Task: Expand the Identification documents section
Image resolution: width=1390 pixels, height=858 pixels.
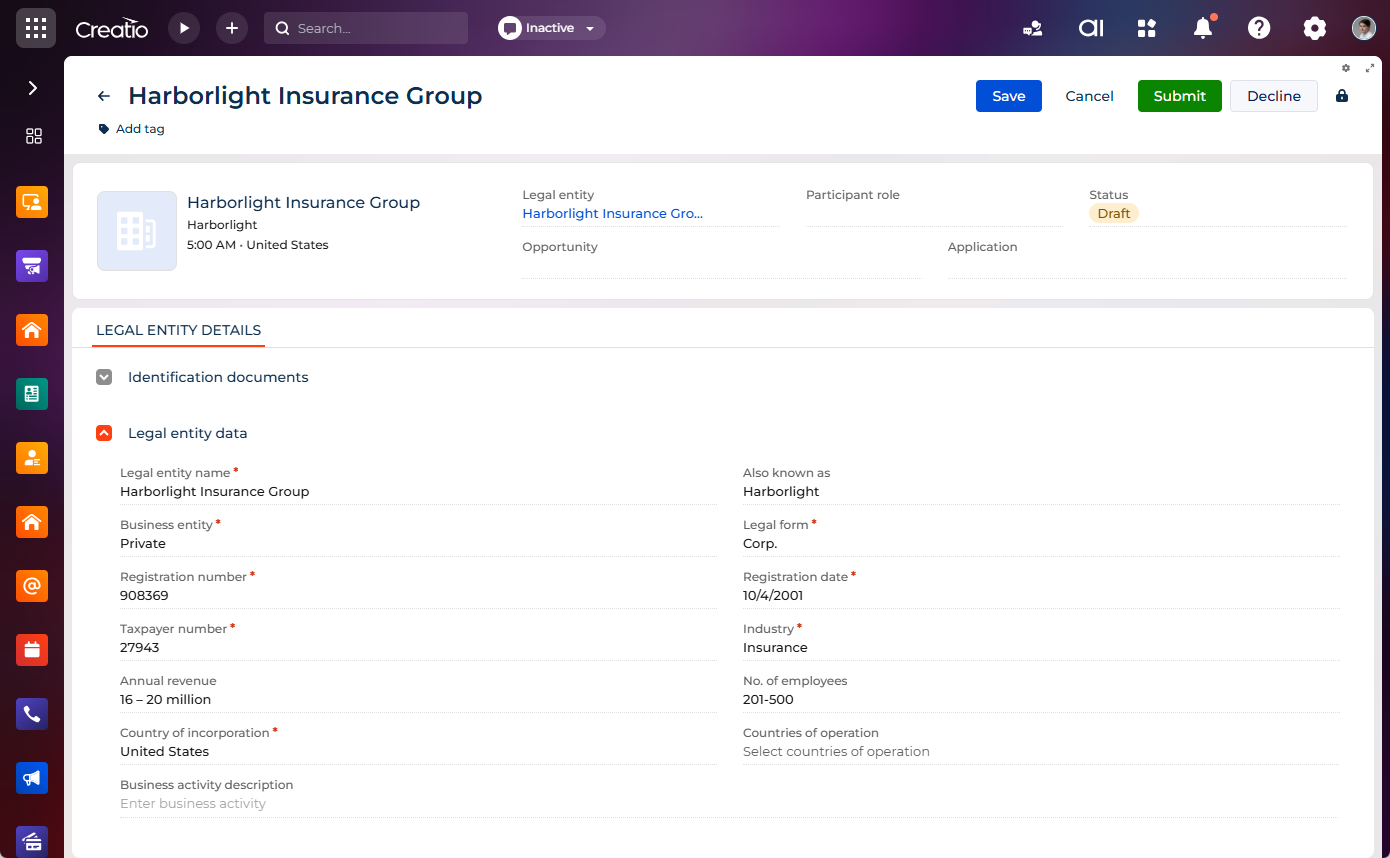Action: [104, 377]
